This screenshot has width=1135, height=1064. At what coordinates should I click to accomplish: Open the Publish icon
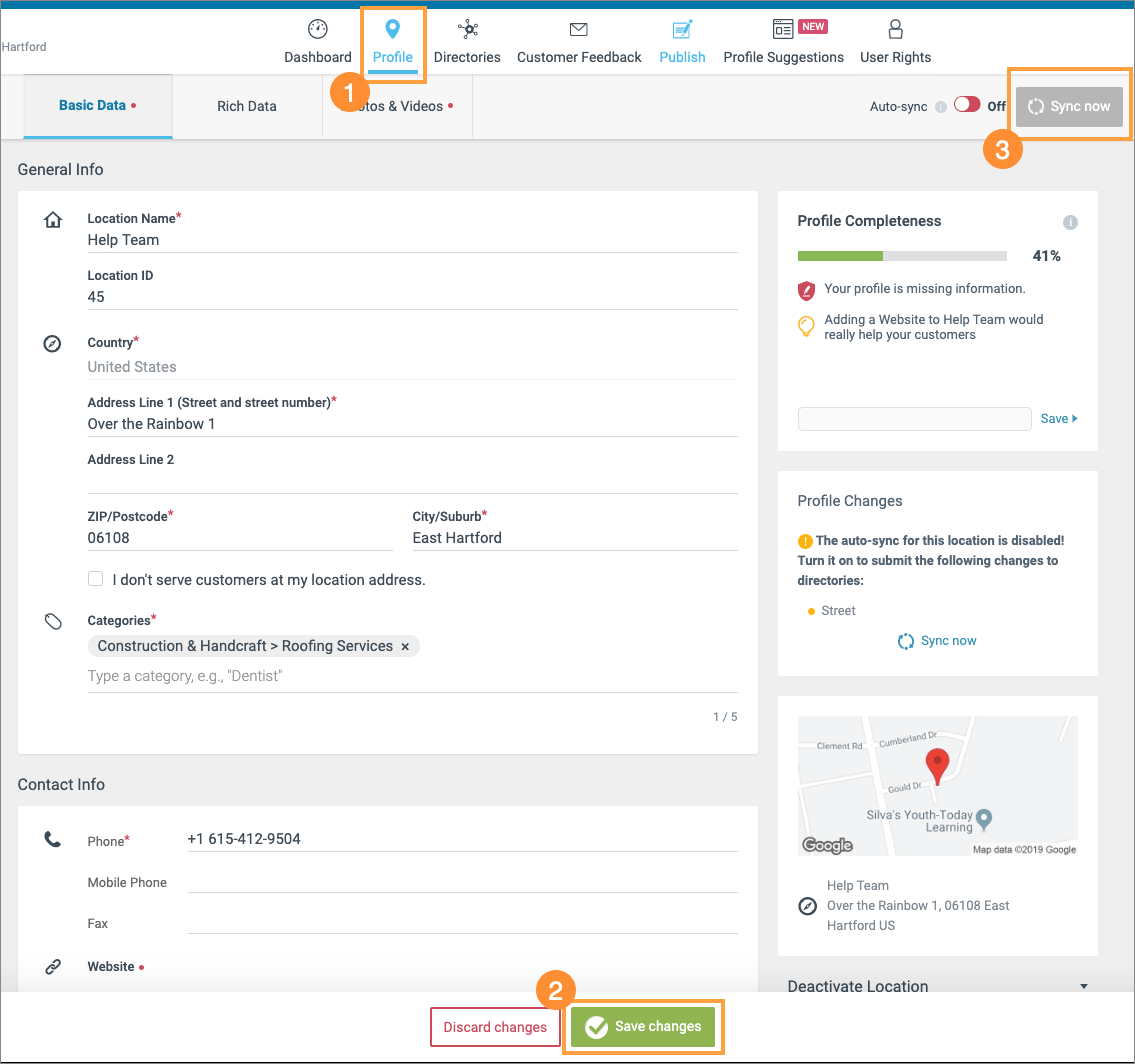pyautogui.click(x=682, y=30)
